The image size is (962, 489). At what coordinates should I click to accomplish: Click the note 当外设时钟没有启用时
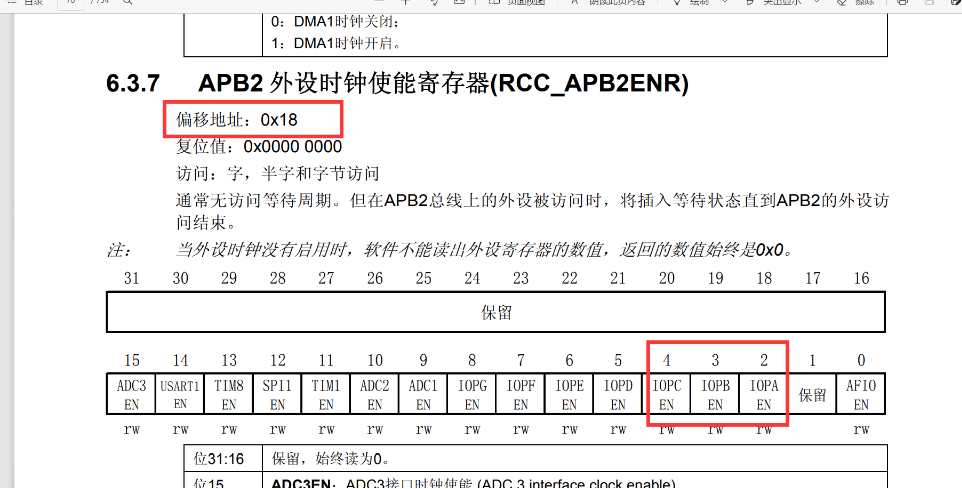(x=484, y=250)
